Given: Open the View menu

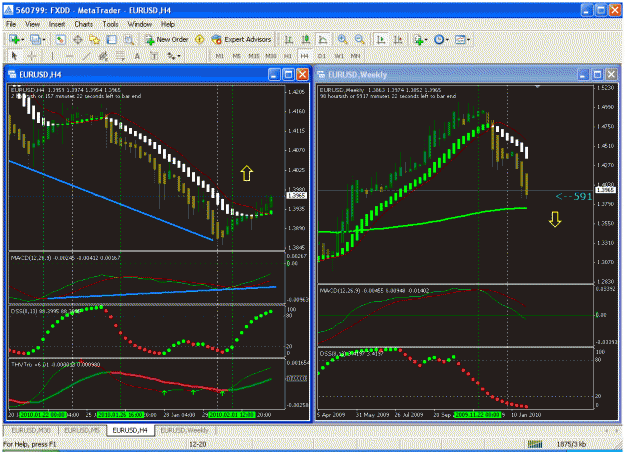Looking at the screenshot, I should [x=32, y=24].
